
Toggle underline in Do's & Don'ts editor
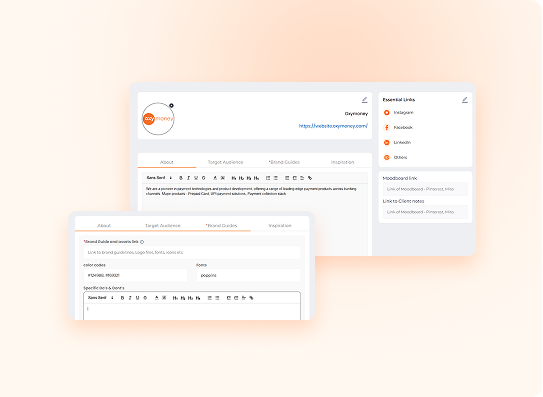click(137, 298)
